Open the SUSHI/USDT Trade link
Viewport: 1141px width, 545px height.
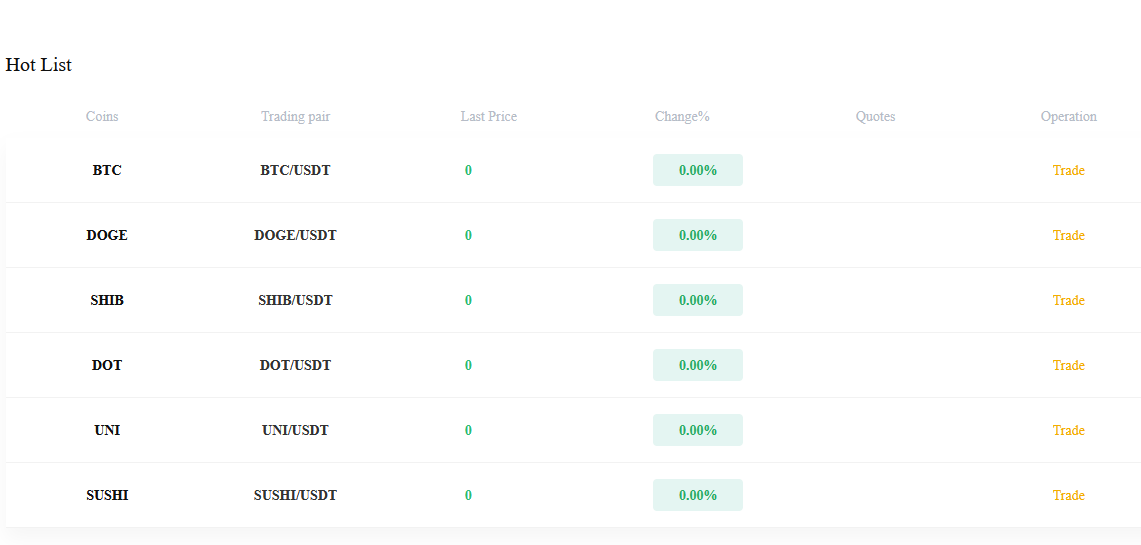point(1068,495)
